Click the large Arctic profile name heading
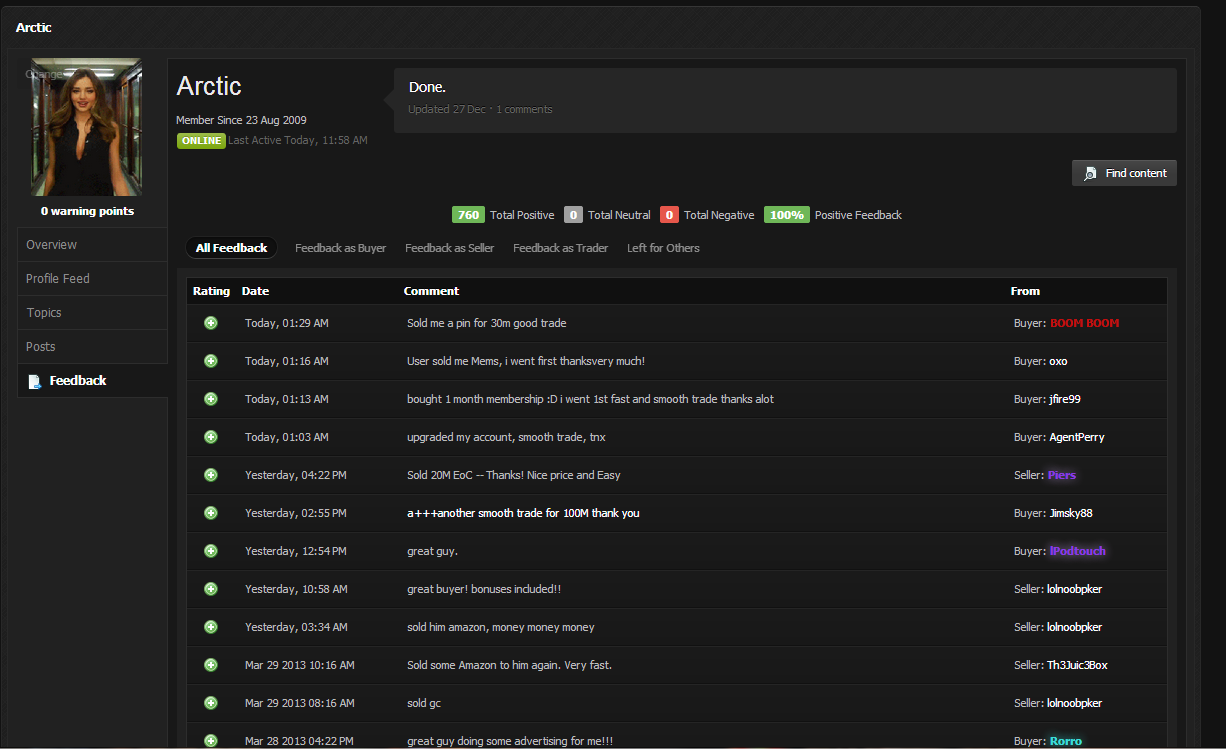This screenshot has width=1226, height=749. coord(209,86)
